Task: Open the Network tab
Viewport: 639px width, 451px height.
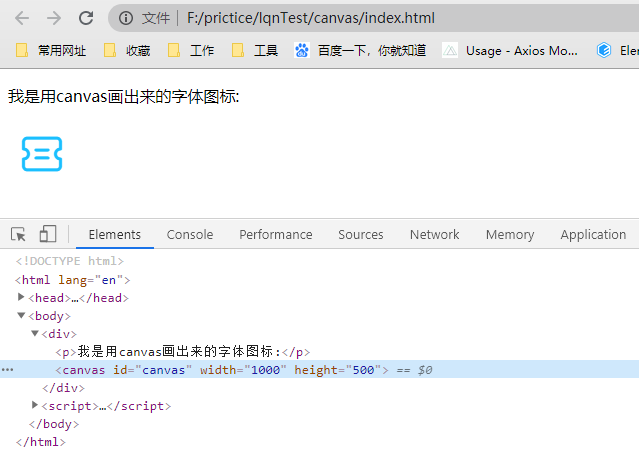Action: tap(434, 235)
